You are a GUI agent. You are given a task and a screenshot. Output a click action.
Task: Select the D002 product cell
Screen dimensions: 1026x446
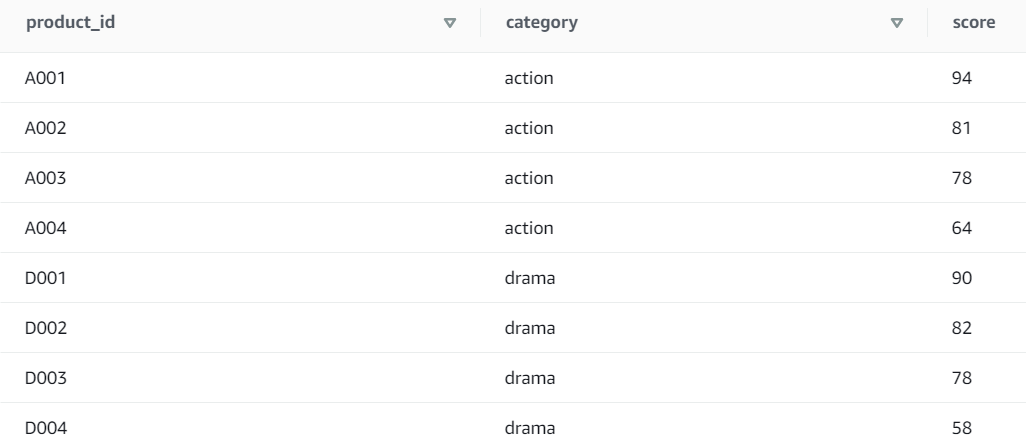pyautogui.click(x=45, y=328)
